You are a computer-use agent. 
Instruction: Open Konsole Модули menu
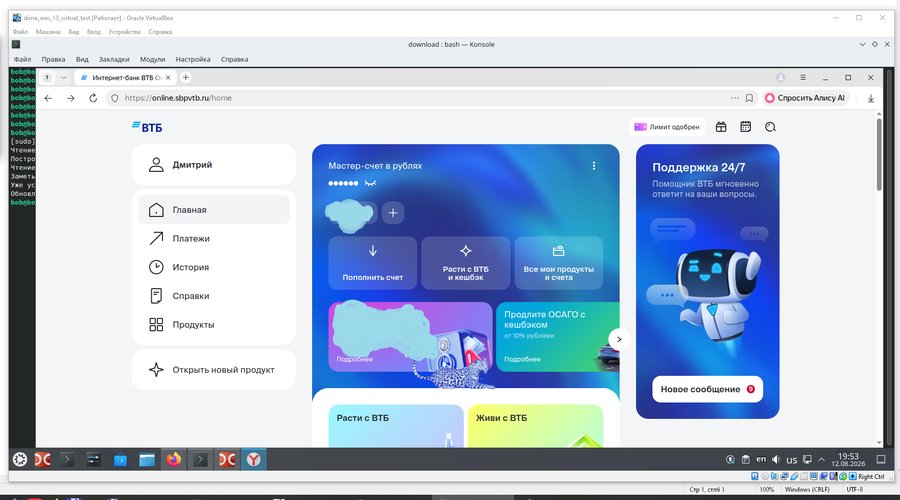[x=152, y=59]
